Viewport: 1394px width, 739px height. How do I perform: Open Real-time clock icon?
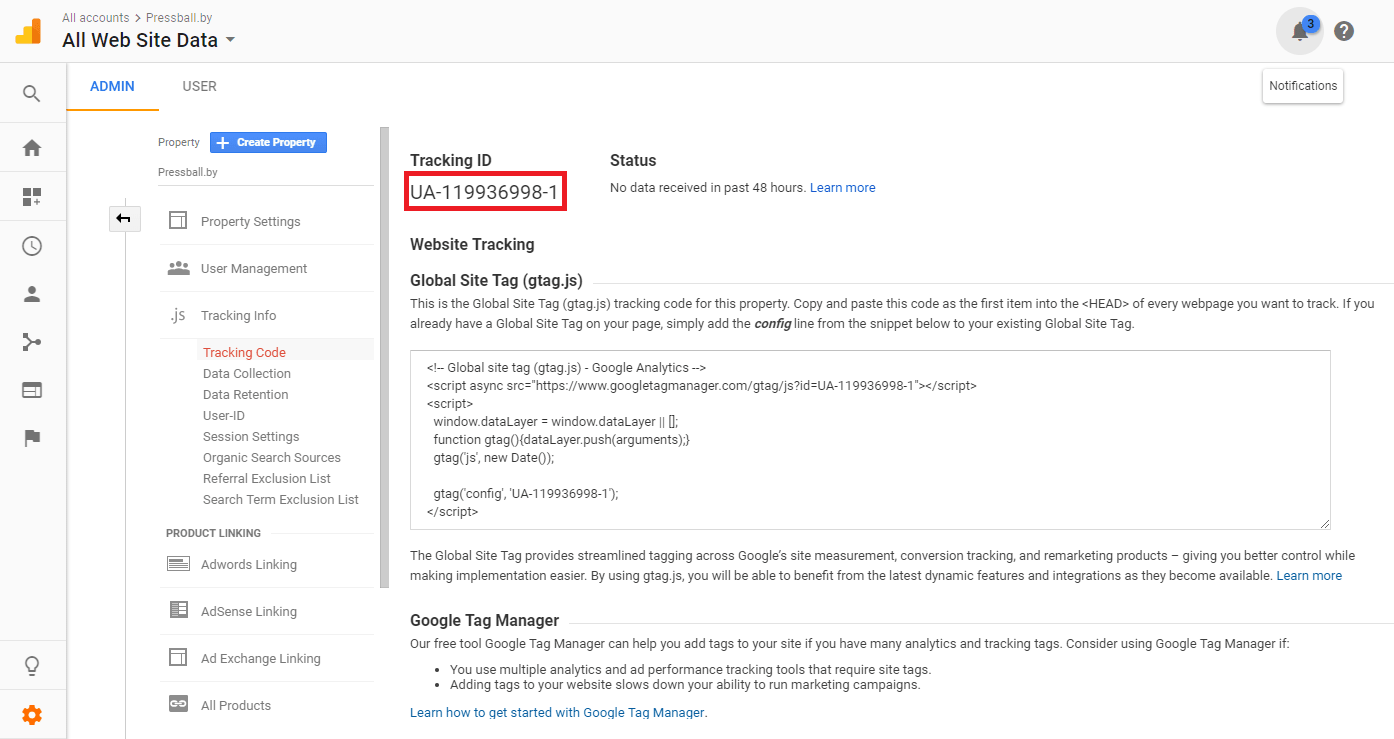click(x=32, y=246)
